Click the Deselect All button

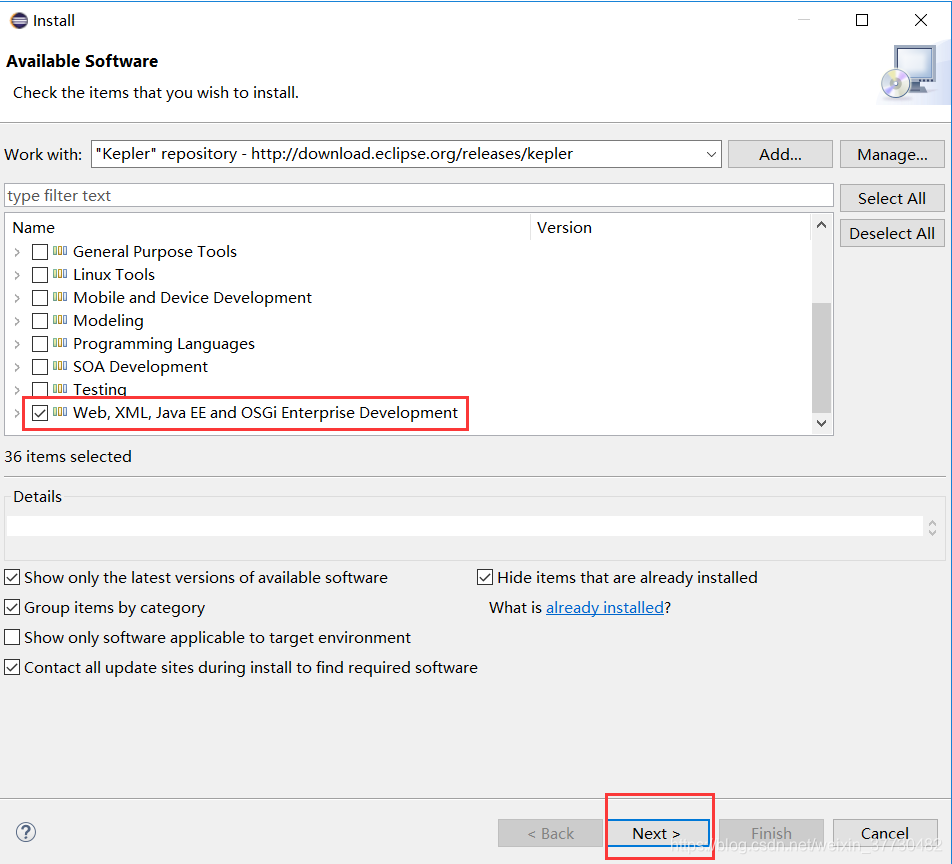click(x=892, y=233)
